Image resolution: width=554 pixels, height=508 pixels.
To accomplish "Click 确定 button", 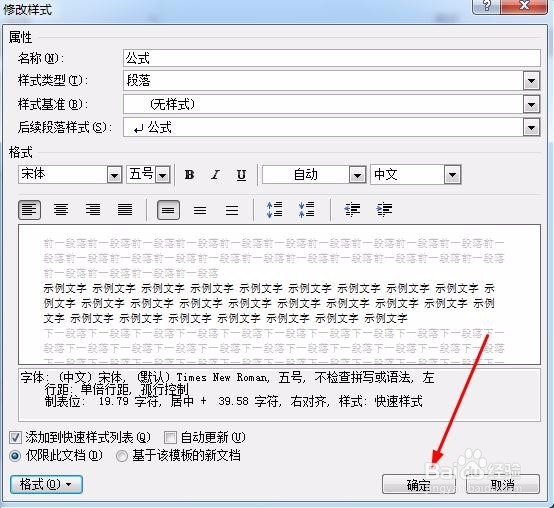I will (419, 484).
